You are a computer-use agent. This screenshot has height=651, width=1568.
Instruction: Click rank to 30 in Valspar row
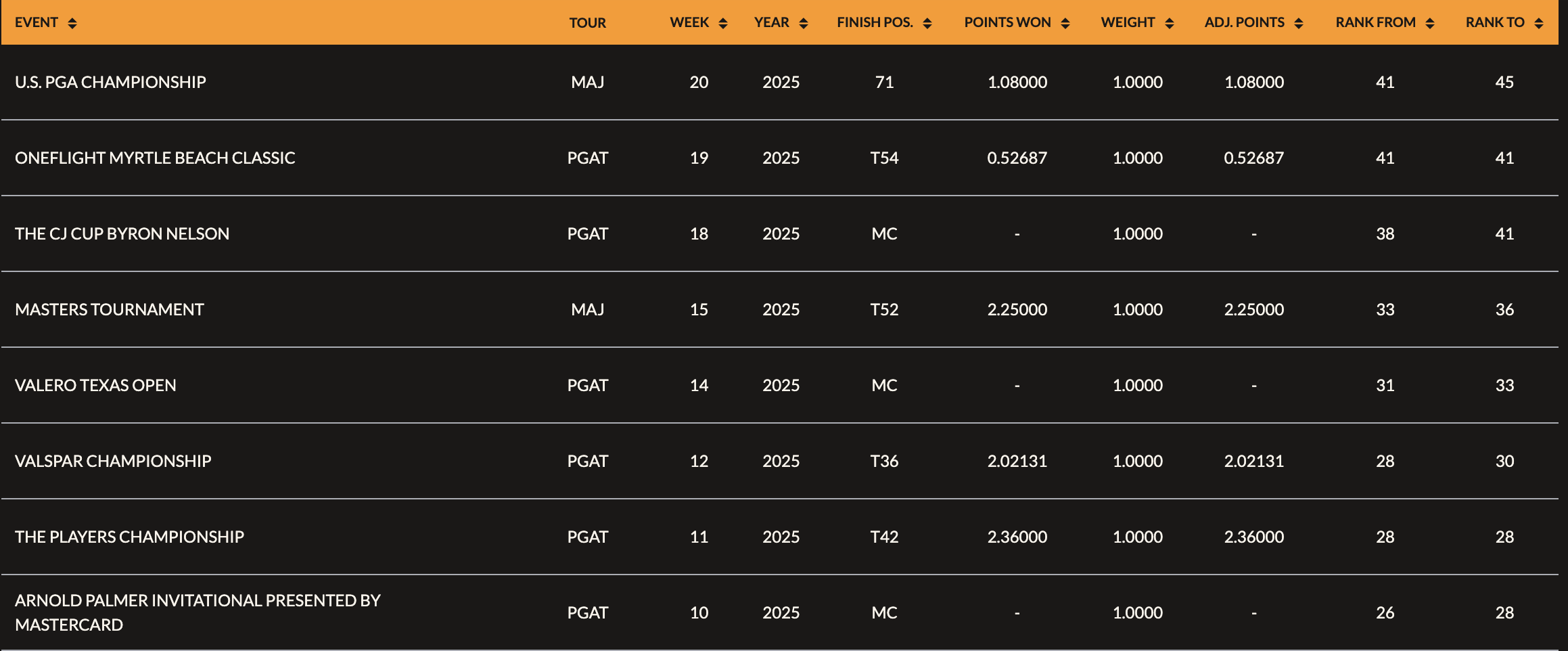1504,461
